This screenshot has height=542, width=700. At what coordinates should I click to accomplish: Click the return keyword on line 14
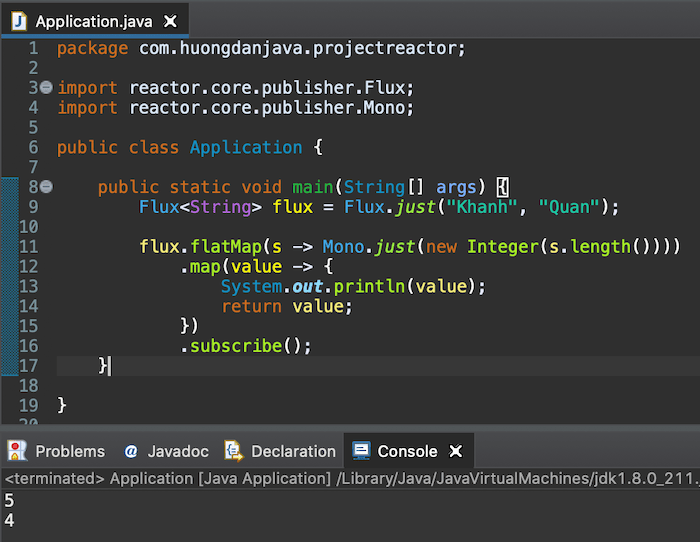(251, 306)
